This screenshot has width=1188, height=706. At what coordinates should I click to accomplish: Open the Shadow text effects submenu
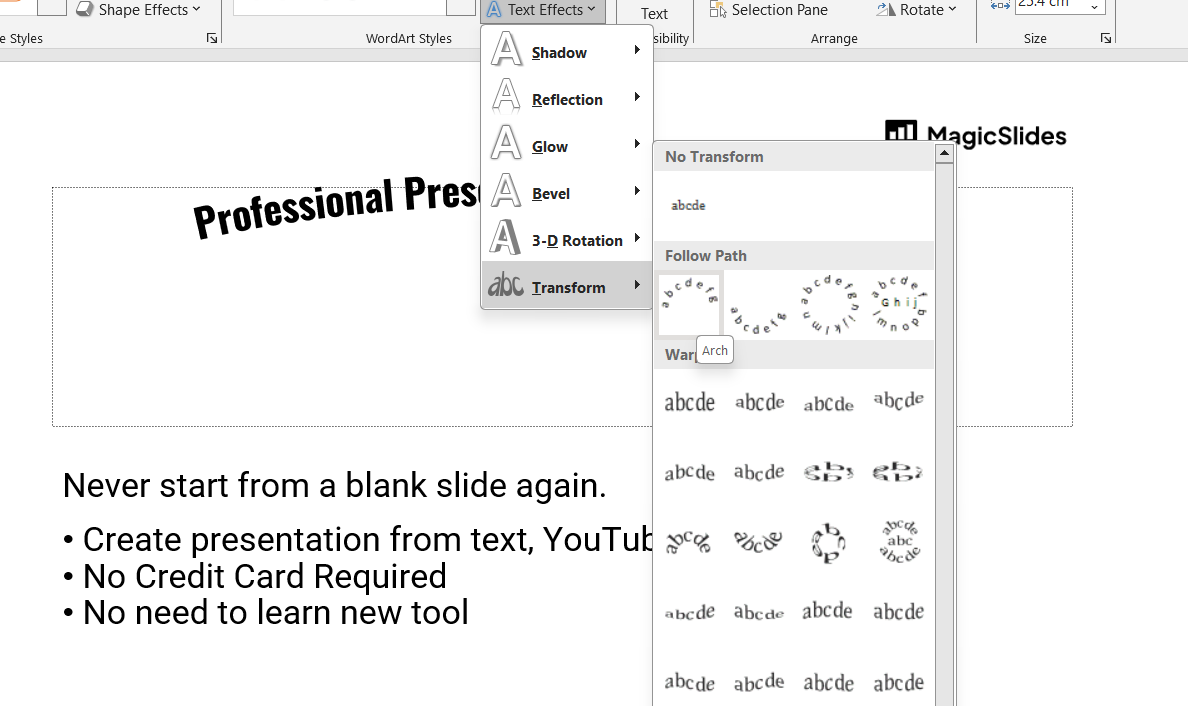click(567, 51)
